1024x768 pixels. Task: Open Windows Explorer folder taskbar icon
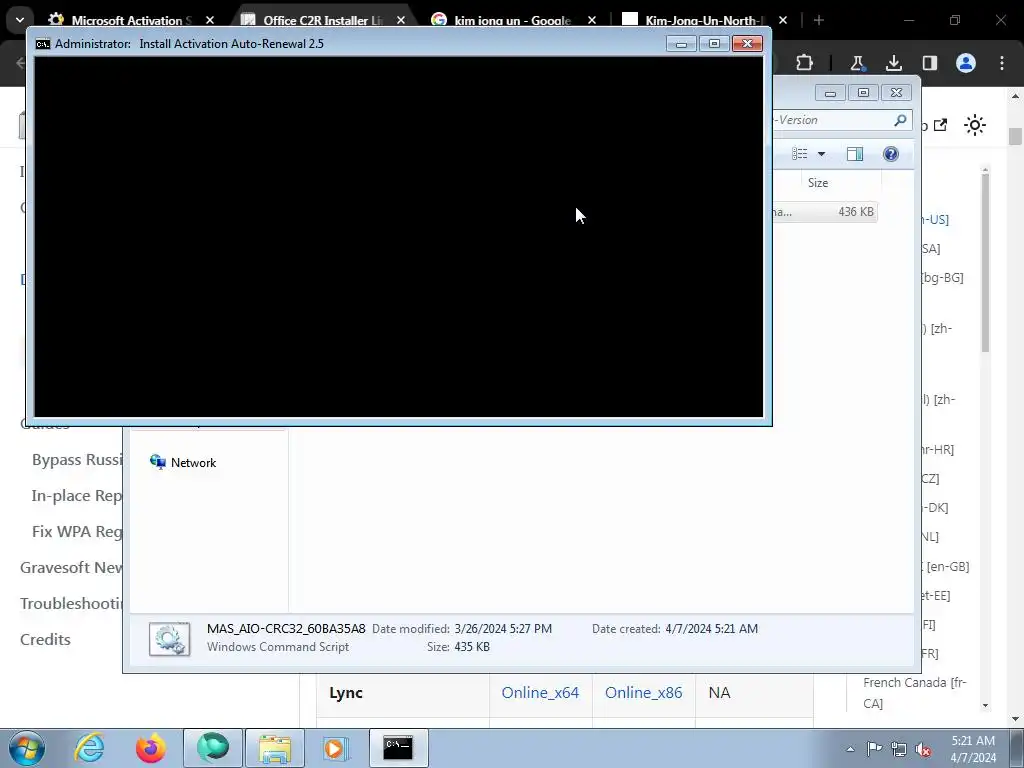275,748
